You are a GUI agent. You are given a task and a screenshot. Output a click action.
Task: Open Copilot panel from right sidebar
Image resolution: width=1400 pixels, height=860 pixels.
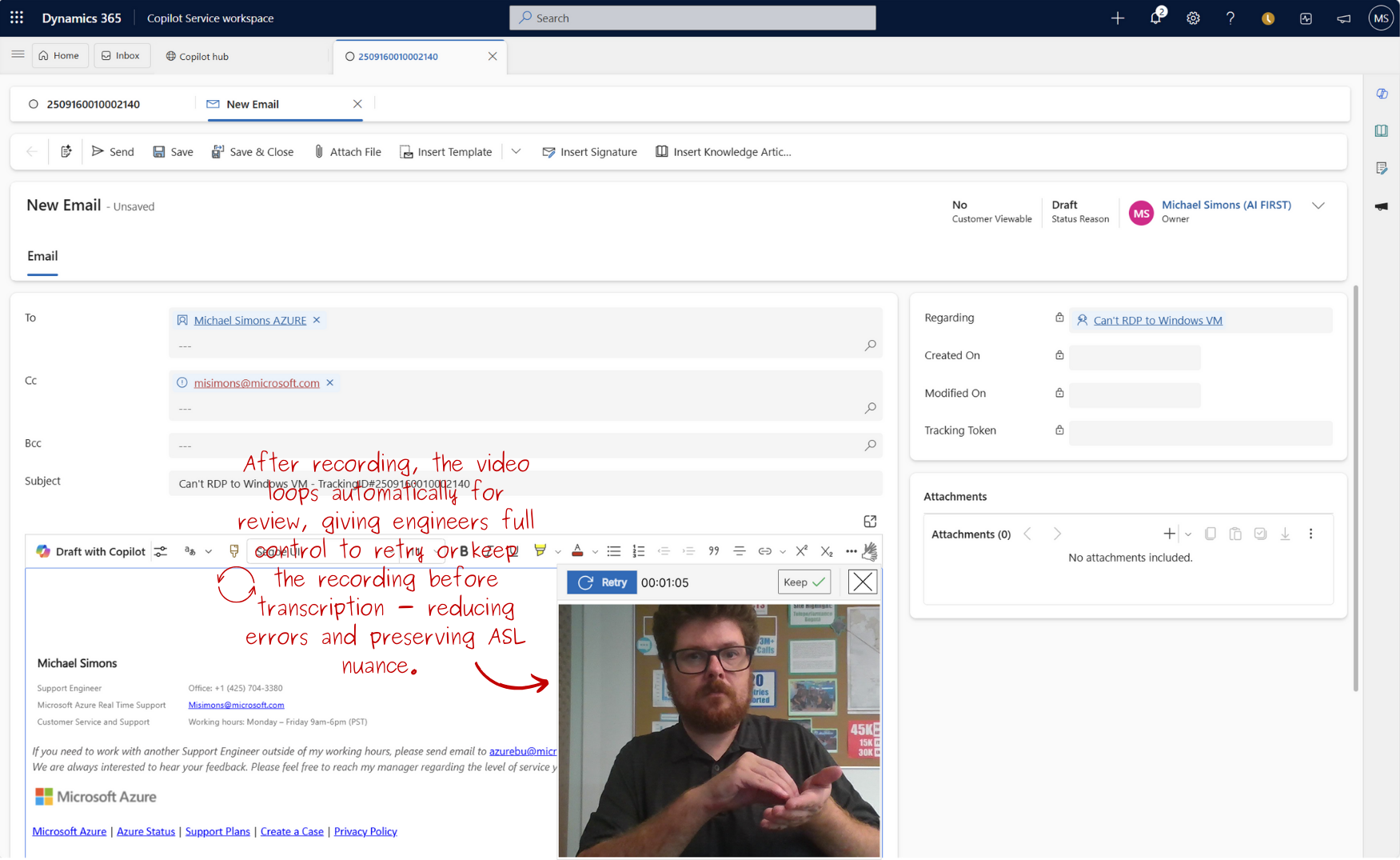click(1382, 94)
